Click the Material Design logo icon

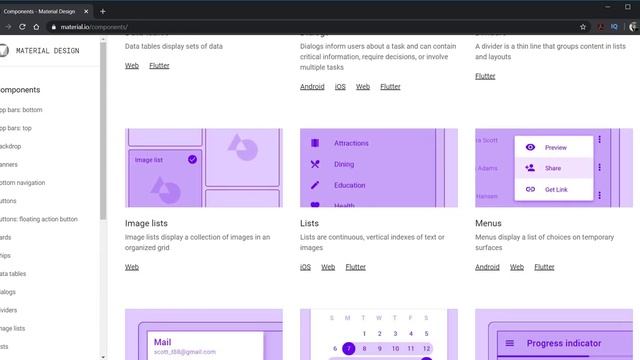[x=4, y=51]
